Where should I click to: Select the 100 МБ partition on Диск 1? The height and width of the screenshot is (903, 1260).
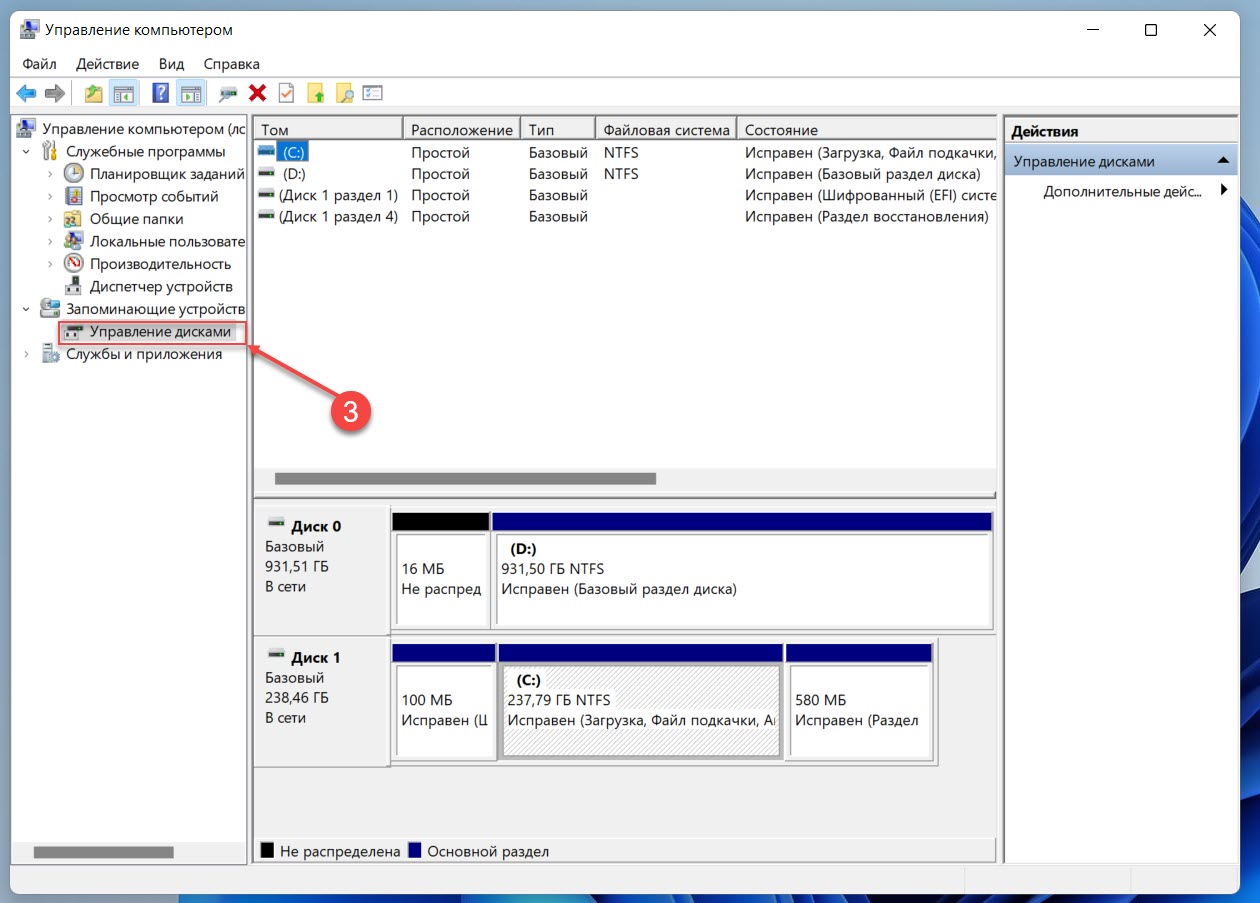tap(444, 711)
